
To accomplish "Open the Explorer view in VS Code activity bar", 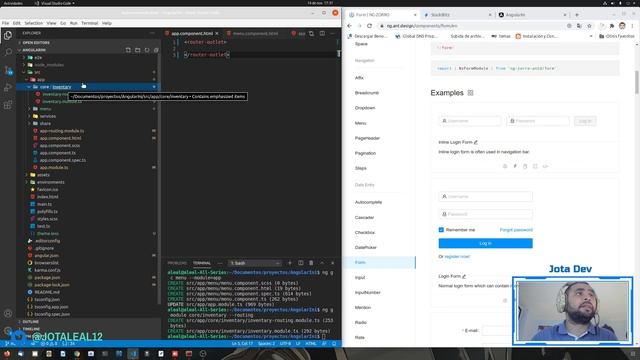I will 8,36.
